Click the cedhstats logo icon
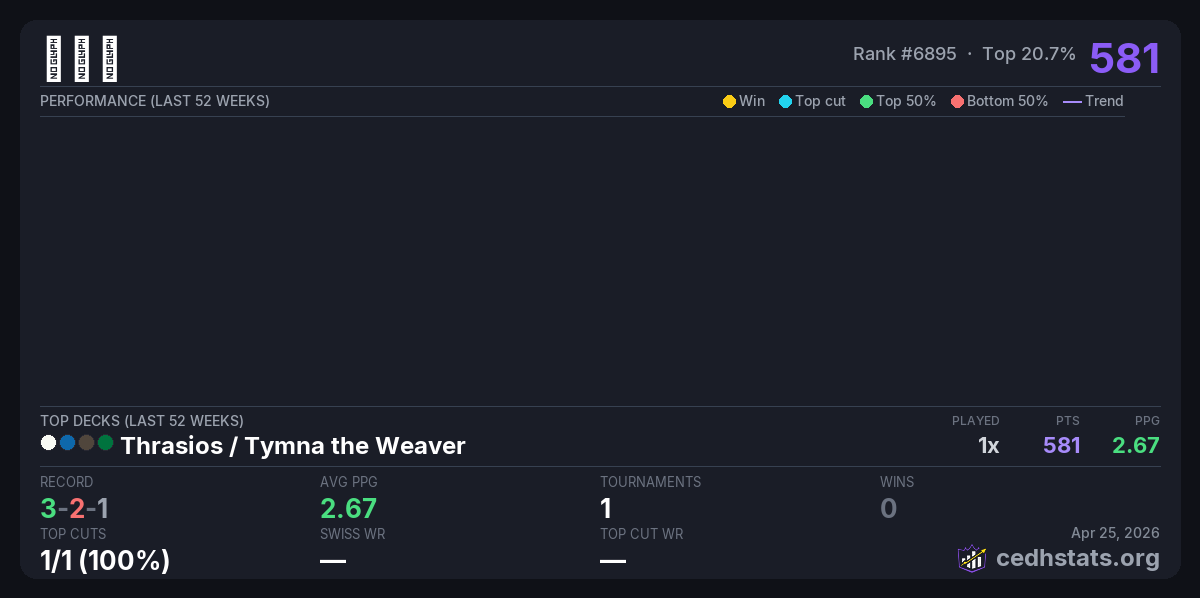Image resolution: width=1200 pixels, height=598 pixels. pyautogui.click(x=972, y=558)
